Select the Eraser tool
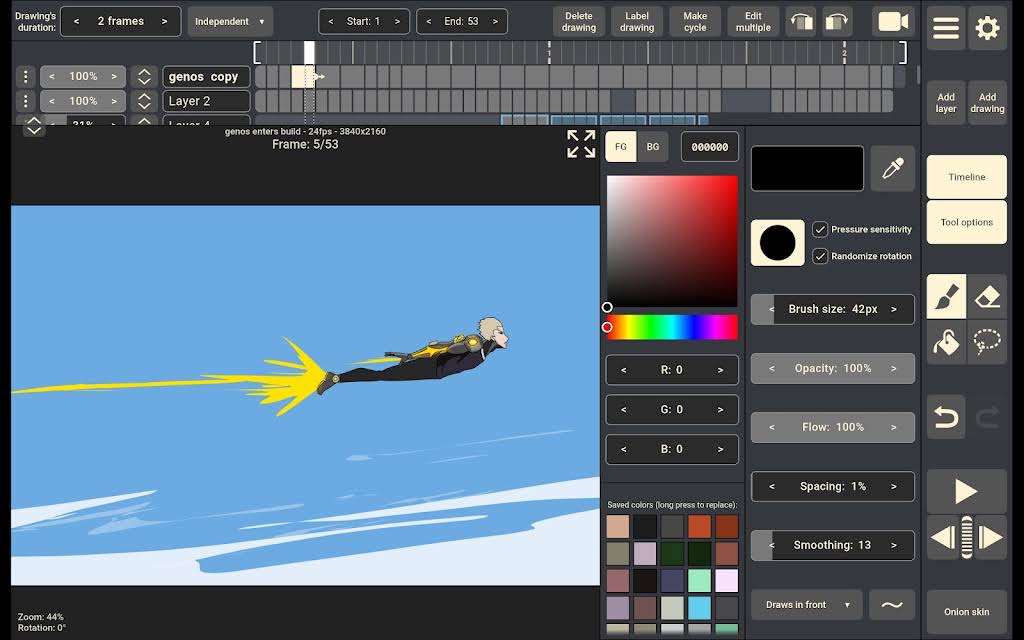This screenshot has width=1024, height=640. (x=987, y=296)
